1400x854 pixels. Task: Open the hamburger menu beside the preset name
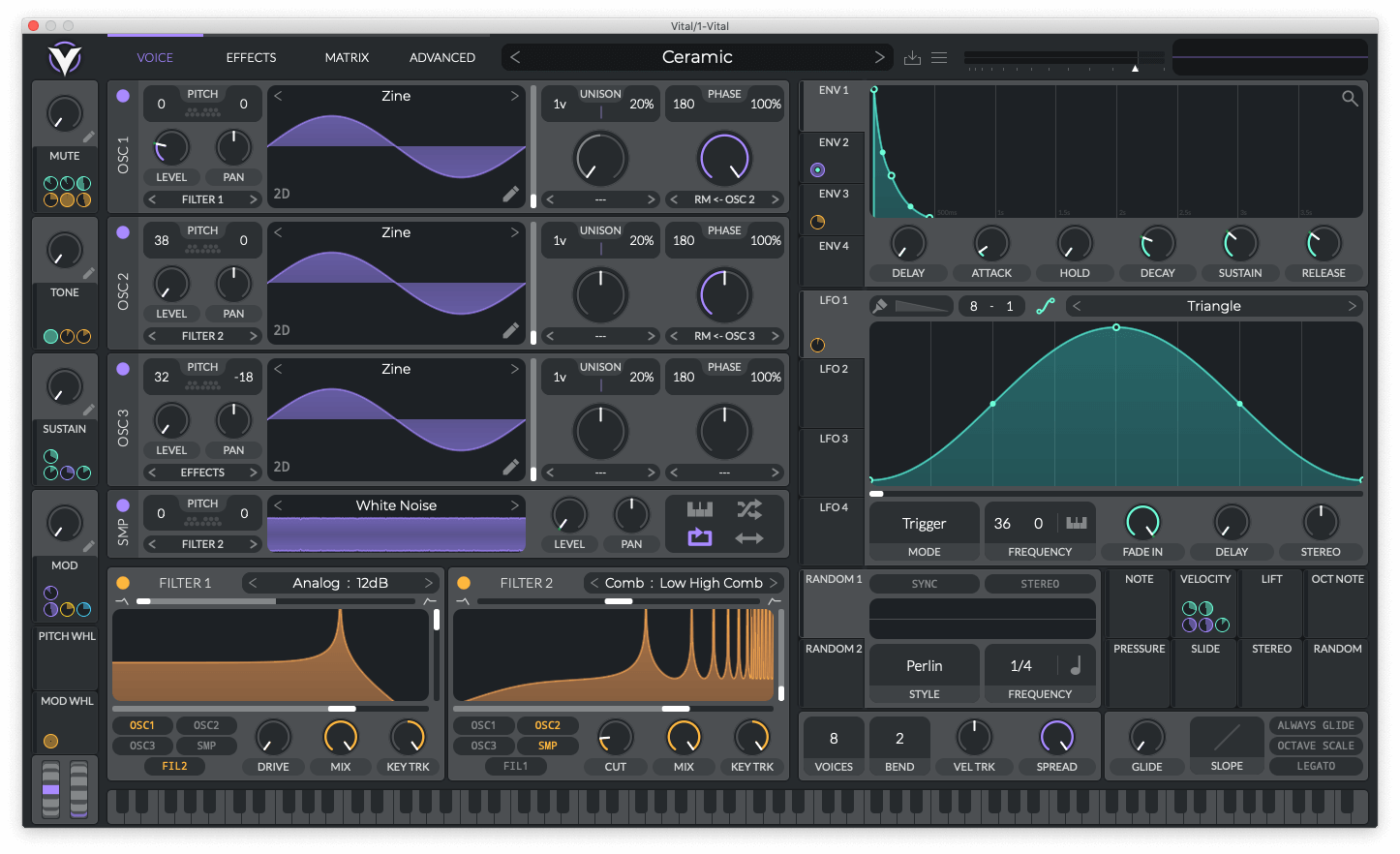point(939,58)
